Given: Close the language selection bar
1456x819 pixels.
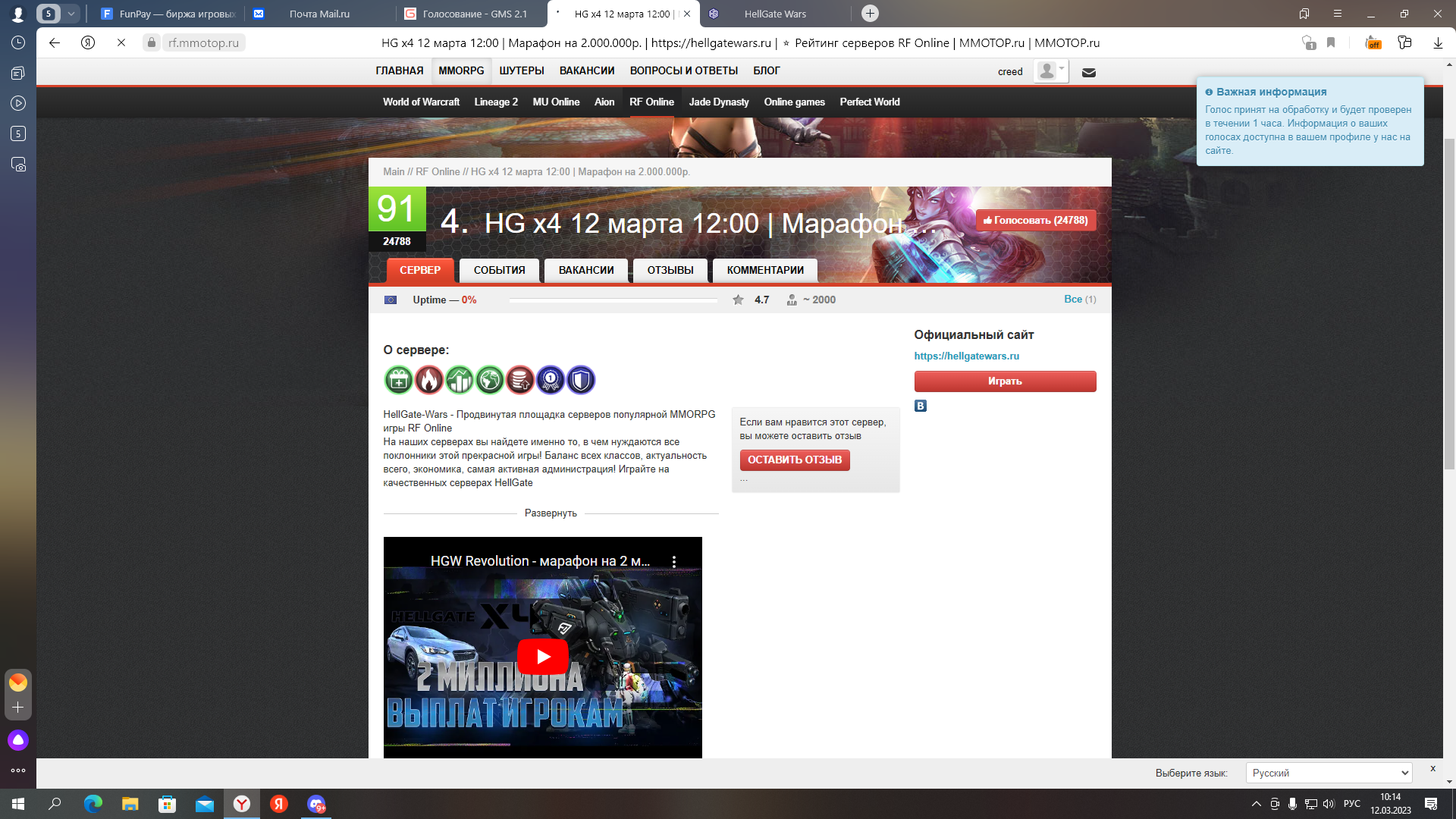Looking at the screenshot, I should [x=1432, y=768].
